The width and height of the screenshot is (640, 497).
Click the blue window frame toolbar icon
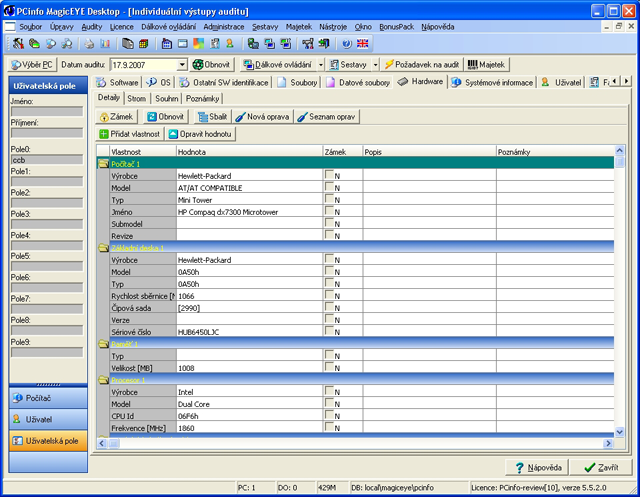(182, 43)
